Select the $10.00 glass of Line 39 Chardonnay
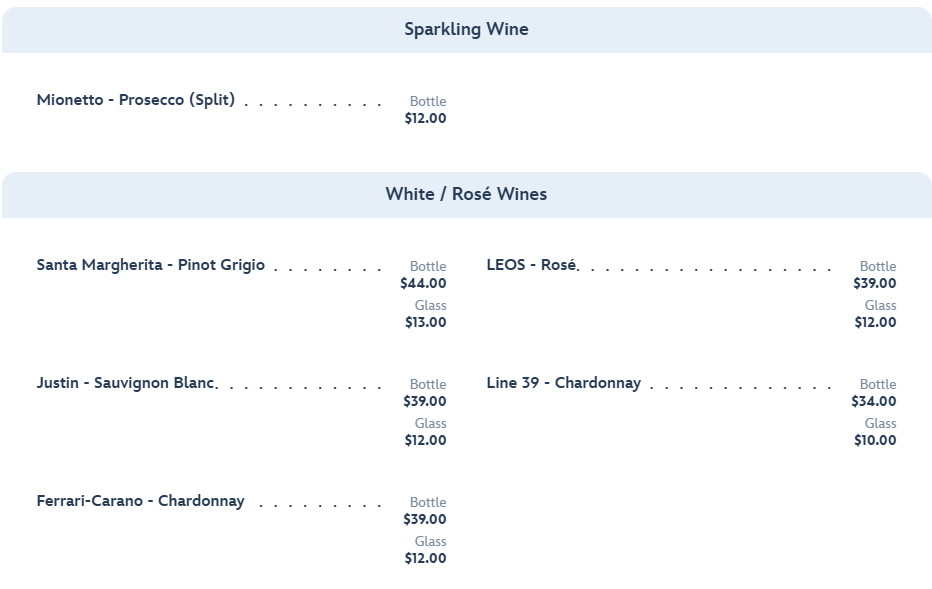 coord(875,441)
